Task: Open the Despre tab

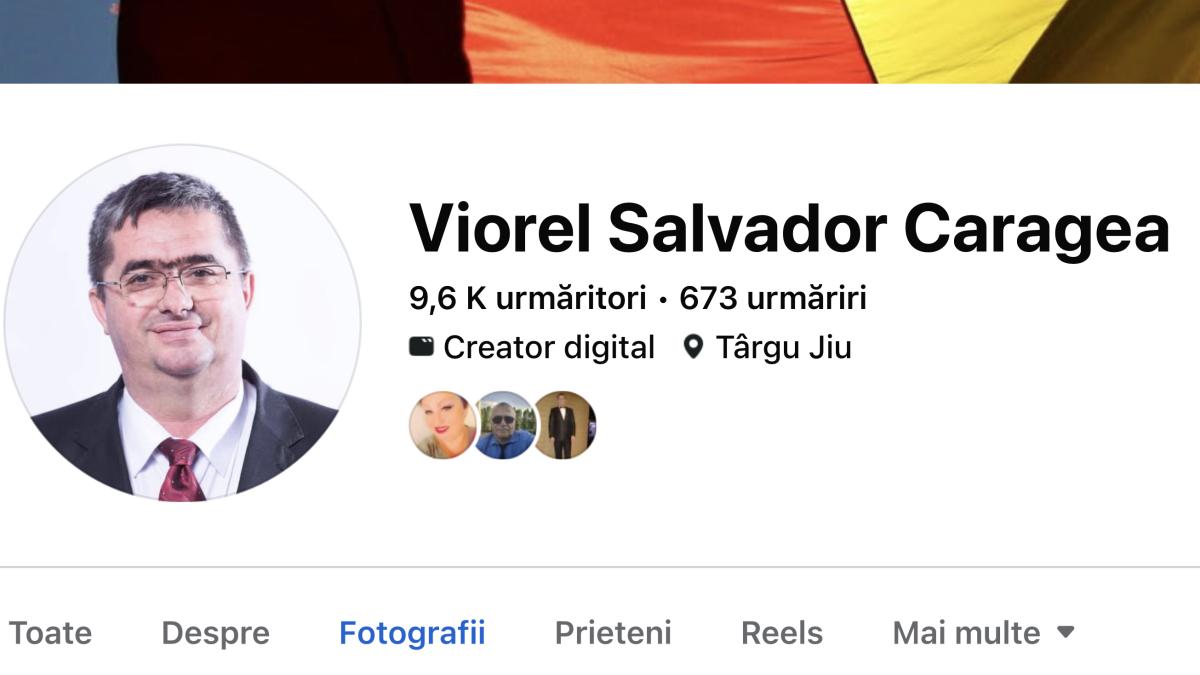Action: pyautogui.click(x=215, y=632)
